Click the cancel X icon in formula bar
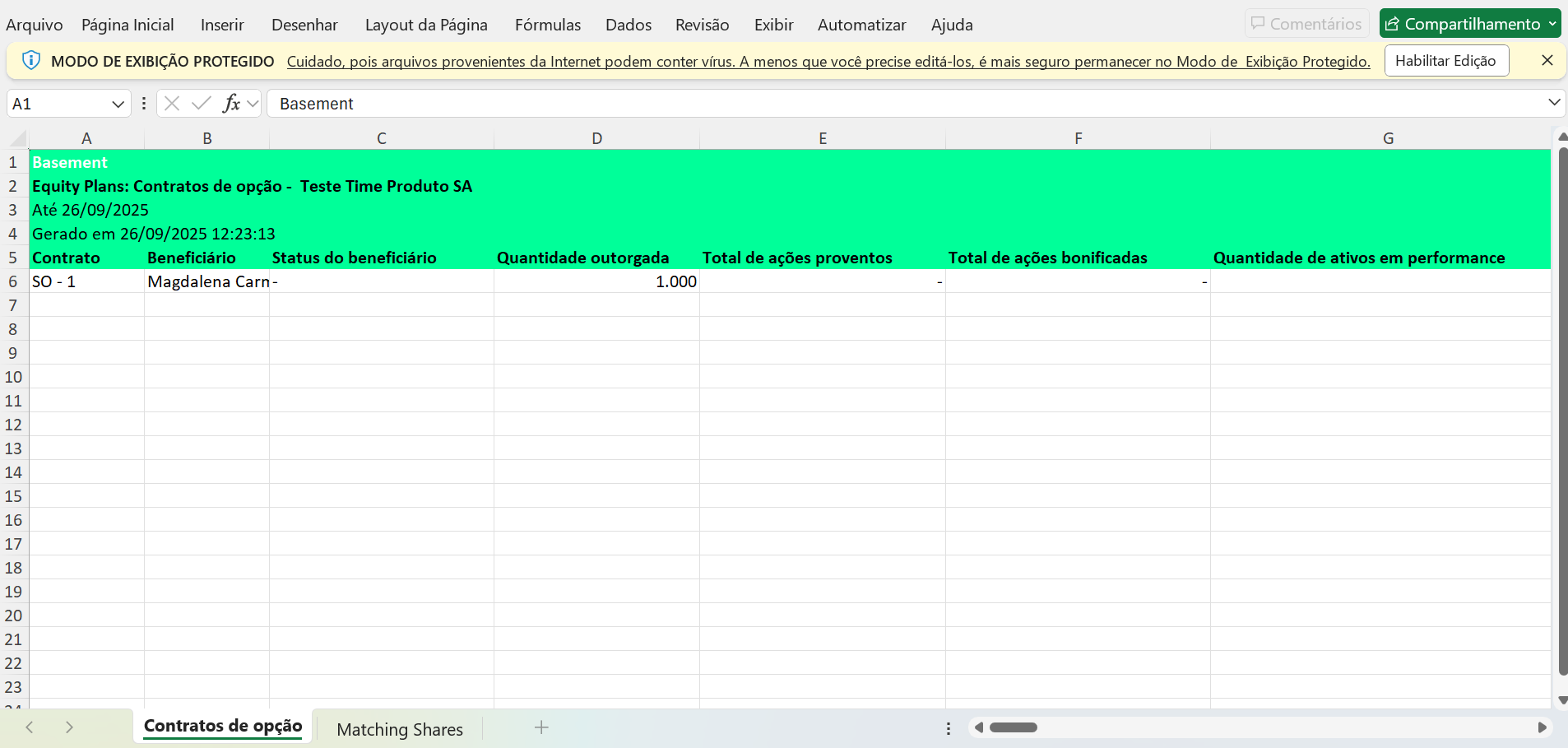This screenshot has height=748, width=1568. (172, 104)
